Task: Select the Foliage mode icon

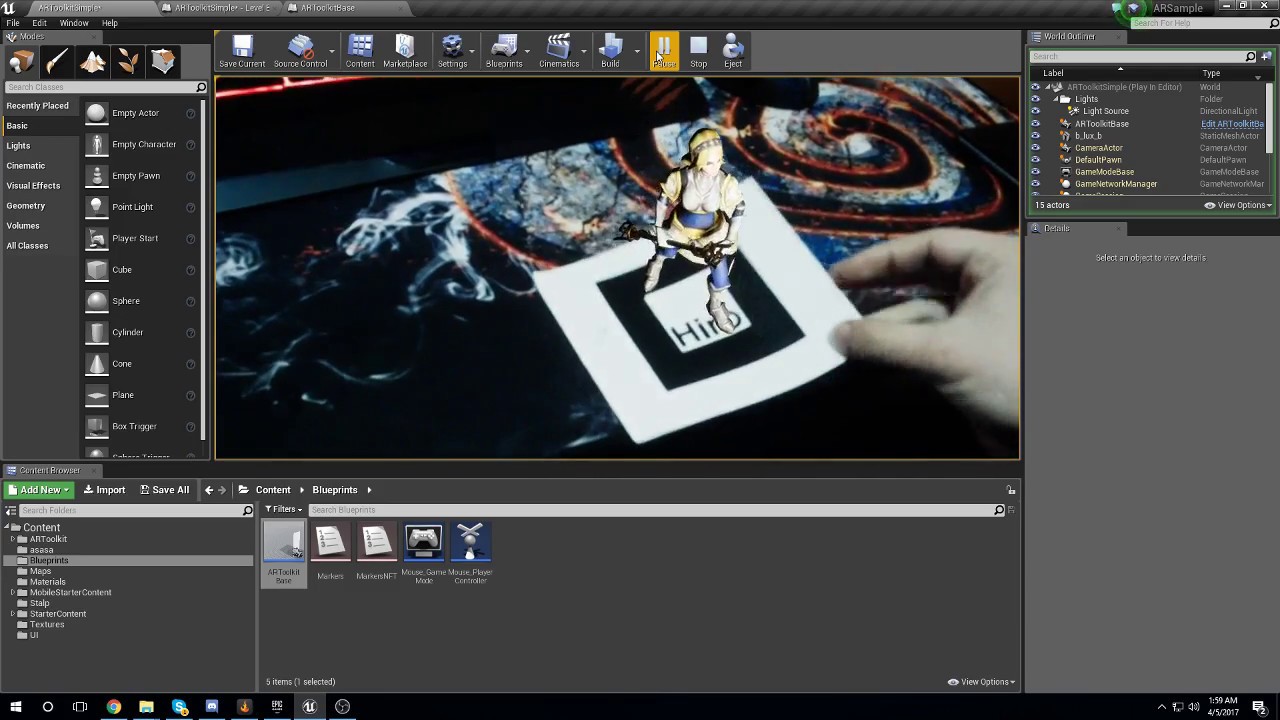Action: (128, 62)
